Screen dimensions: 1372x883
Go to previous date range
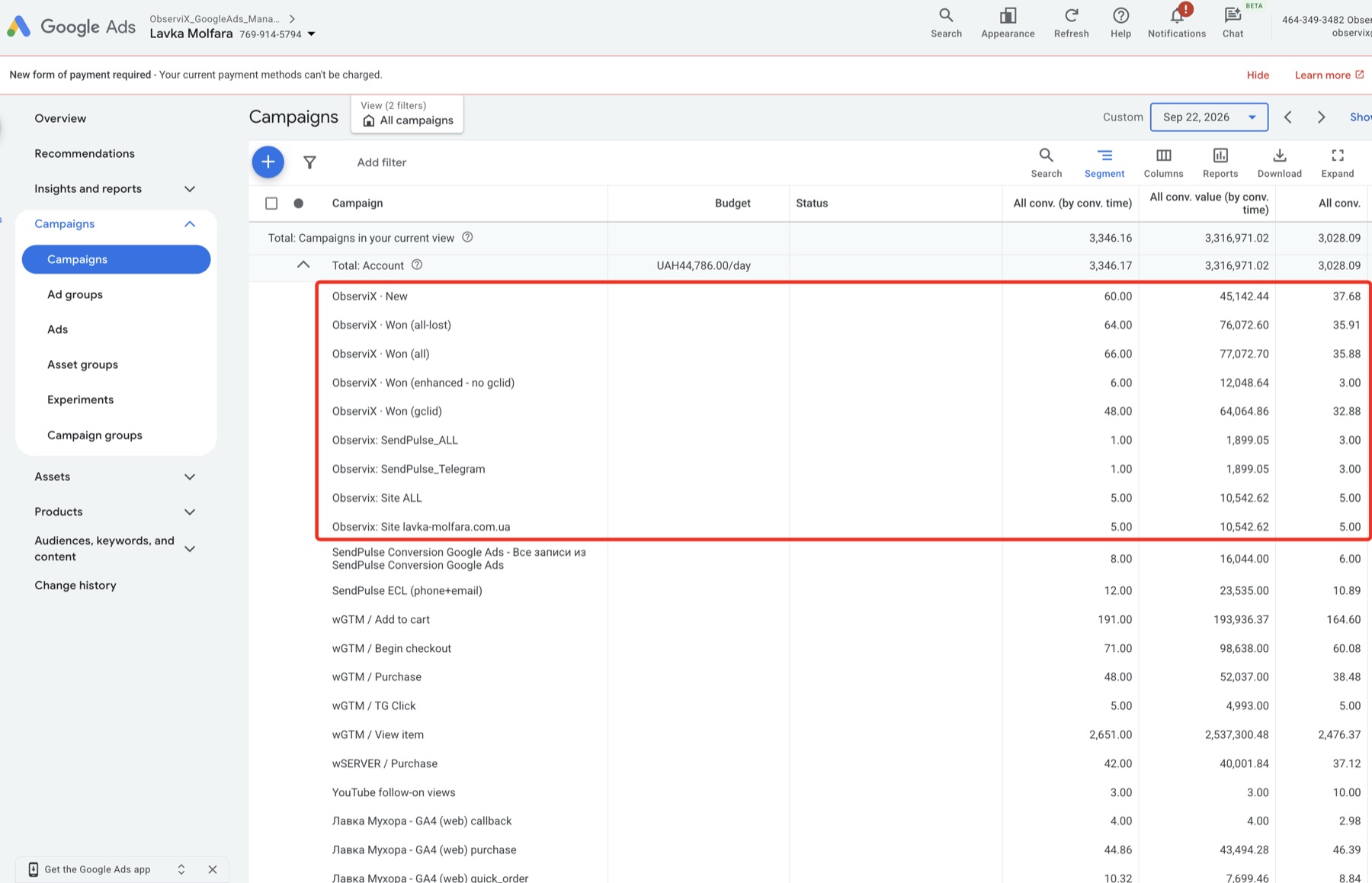coord(1288,117)
